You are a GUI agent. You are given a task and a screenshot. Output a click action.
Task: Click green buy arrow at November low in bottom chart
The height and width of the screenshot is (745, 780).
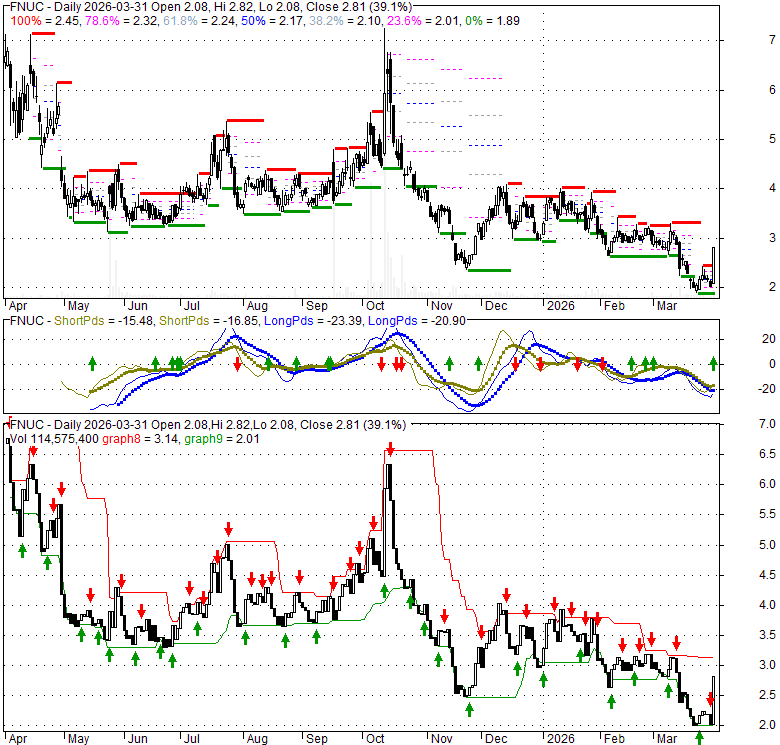click(469, 708)
